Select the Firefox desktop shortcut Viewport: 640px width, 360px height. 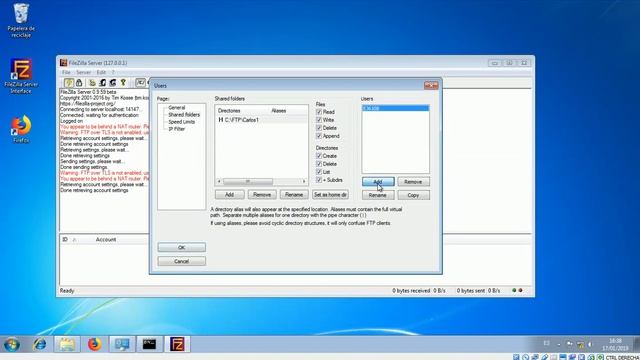tap(21, 129)
